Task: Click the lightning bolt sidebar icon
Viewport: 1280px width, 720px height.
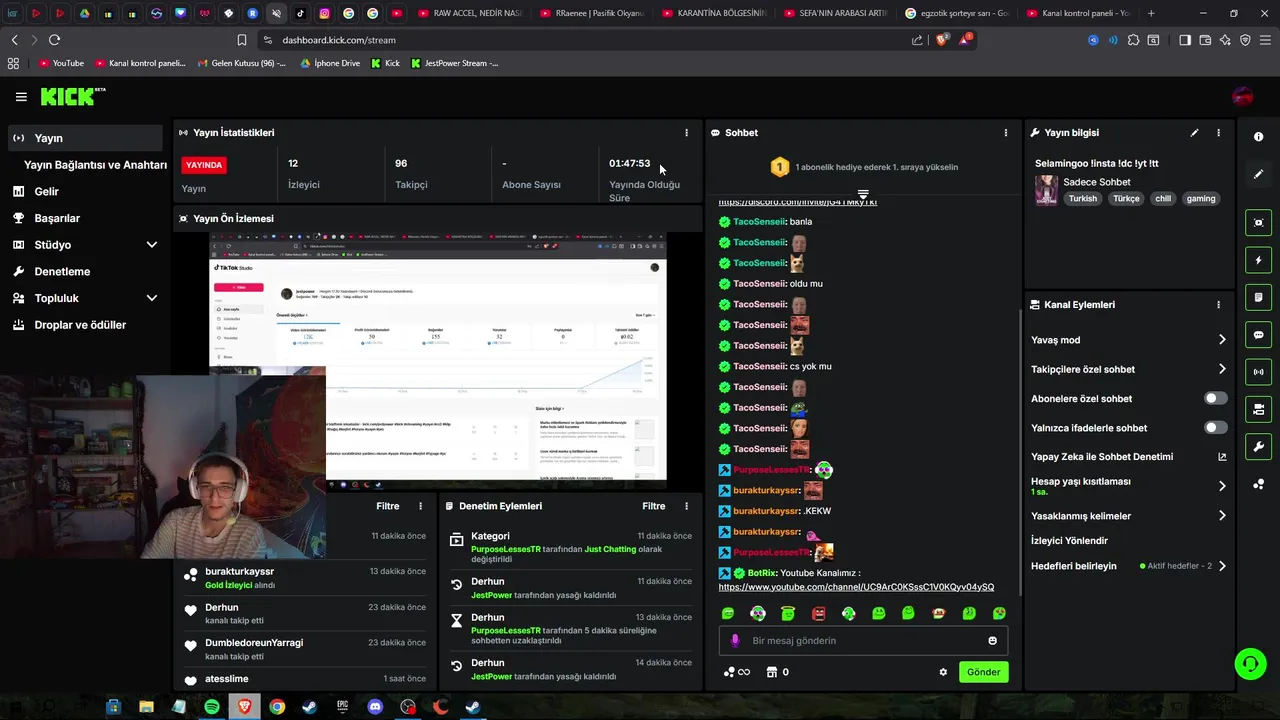Action: (1258, 260)
